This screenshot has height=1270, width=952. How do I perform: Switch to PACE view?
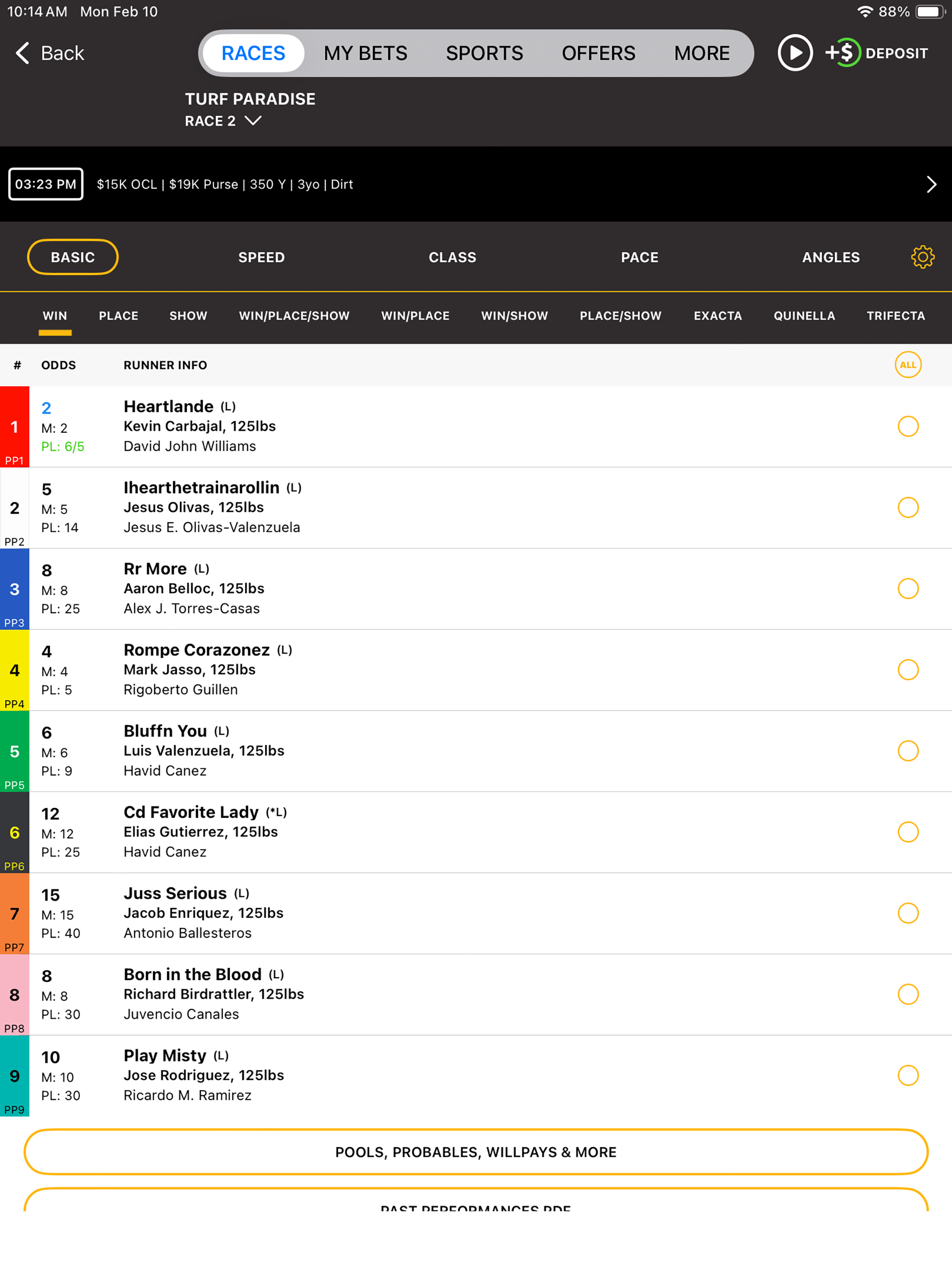(x=640, y=257)
